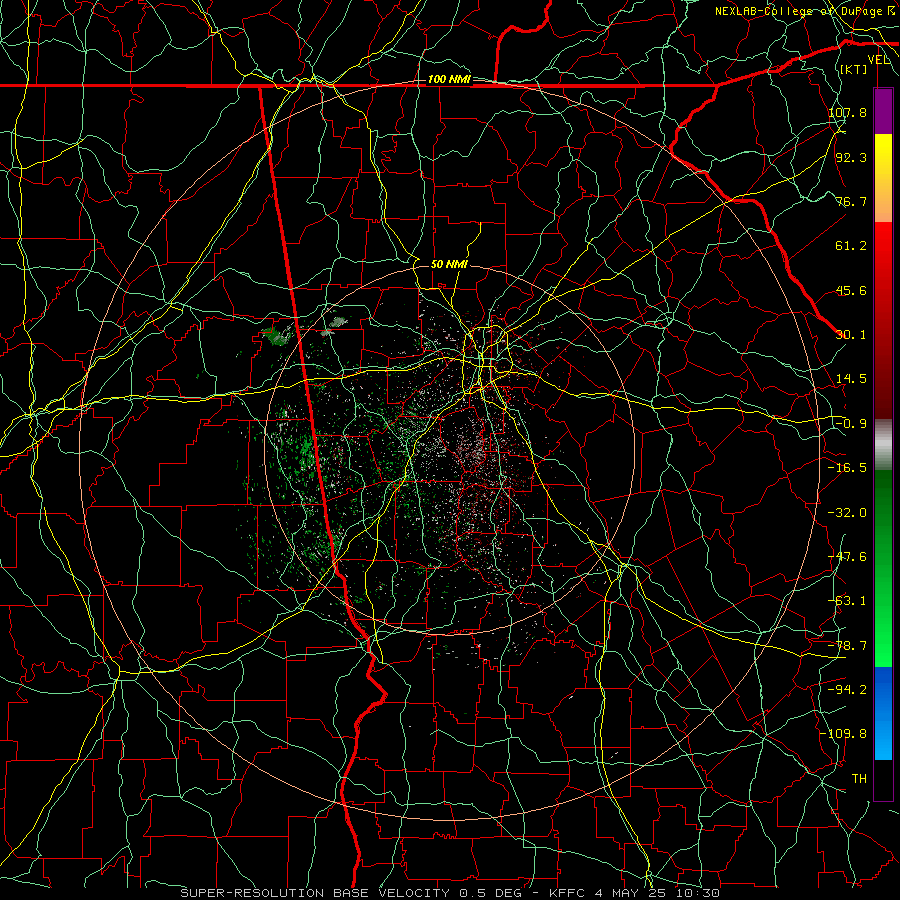Click the -0.9 velocity scale value
The width and height of the screenshot is (900, 900).
[x=851, y=424]
